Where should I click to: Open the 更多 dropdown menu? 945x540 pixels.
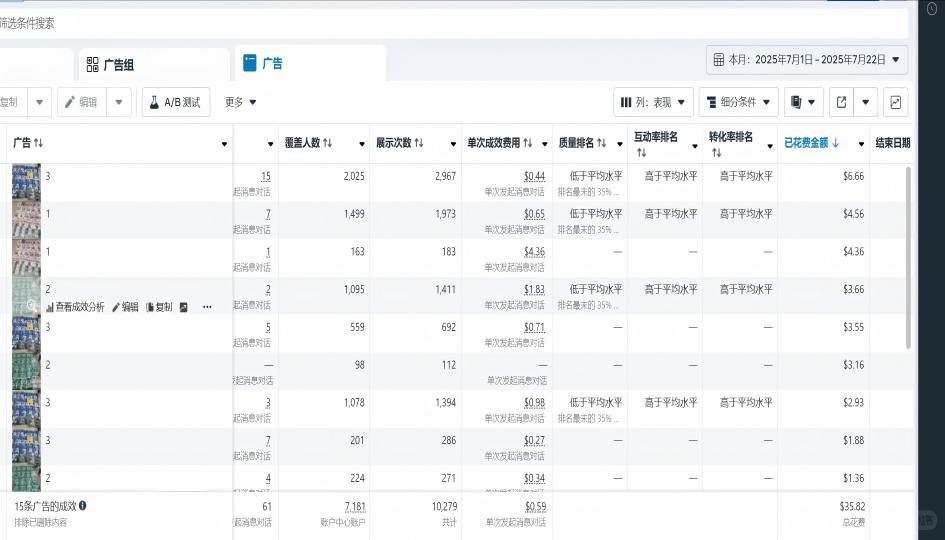[x=240, y=102]
